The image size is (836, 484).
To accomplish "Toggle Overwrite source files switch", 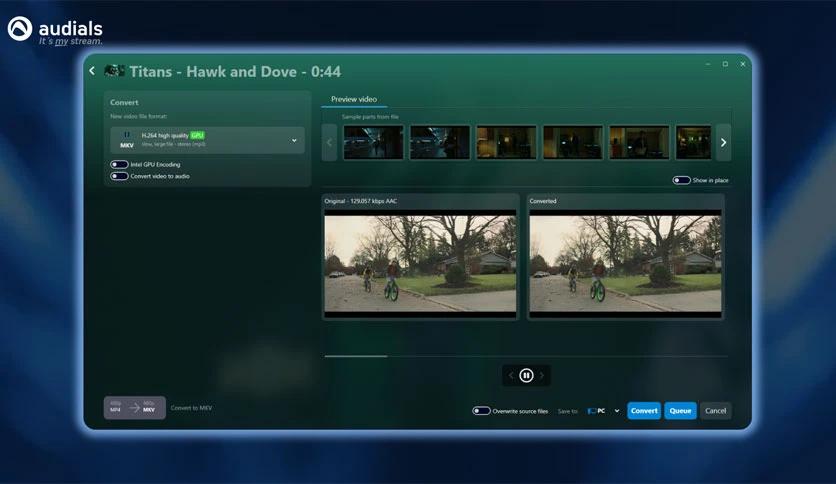I will click(x=481, y=411).
